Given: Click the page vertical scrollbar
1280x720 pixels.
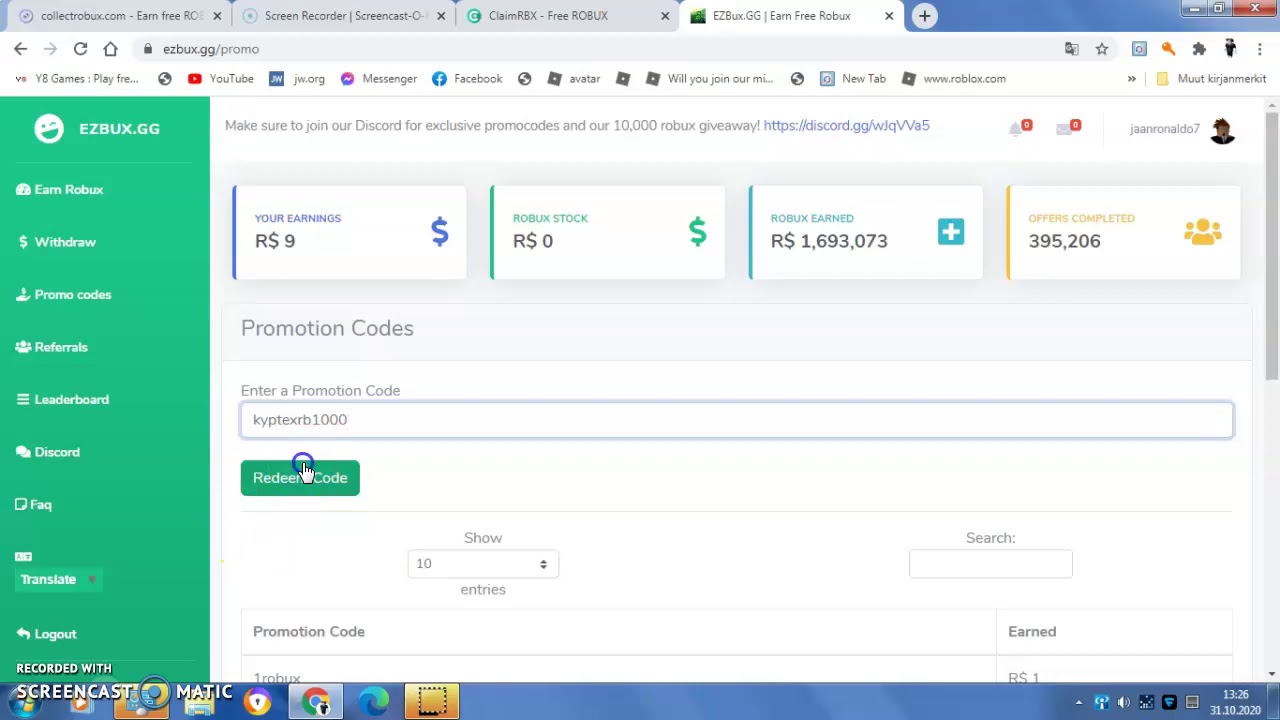Looking at the screenshot, I should click(x=1272, y=245).
